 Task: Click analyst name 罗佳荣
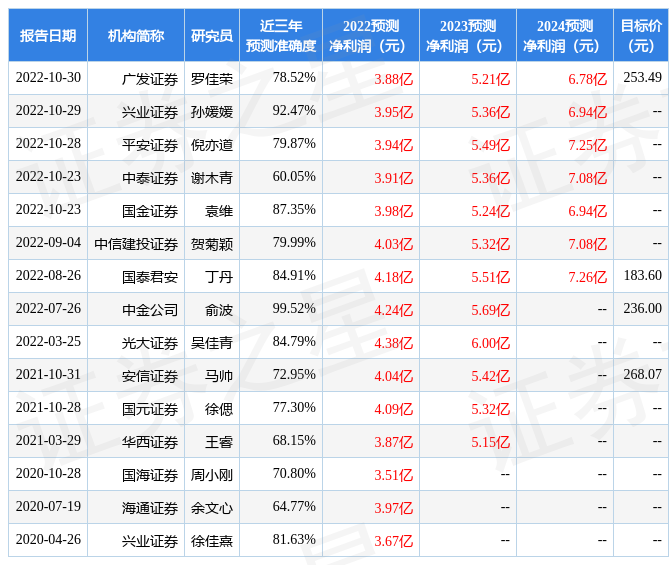pyautogui.click(x=212, y=79)
